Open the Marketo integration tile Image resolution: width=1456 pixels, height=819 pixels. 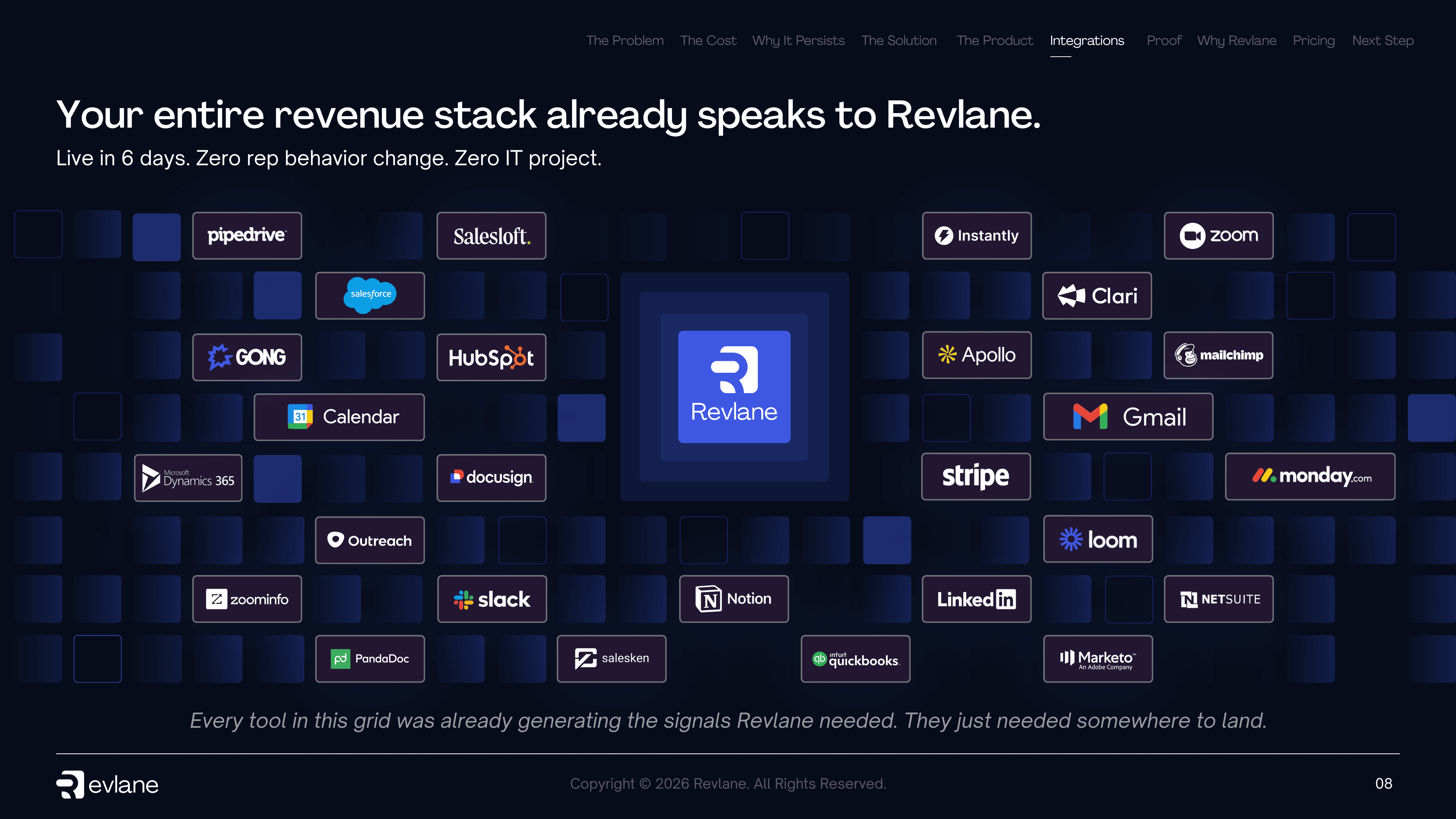(1098, 659)
